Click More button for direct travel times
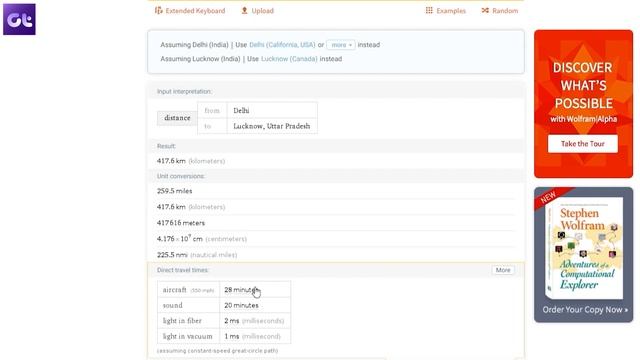The width and height of the screenshot is (640, 360). point(503,270)
